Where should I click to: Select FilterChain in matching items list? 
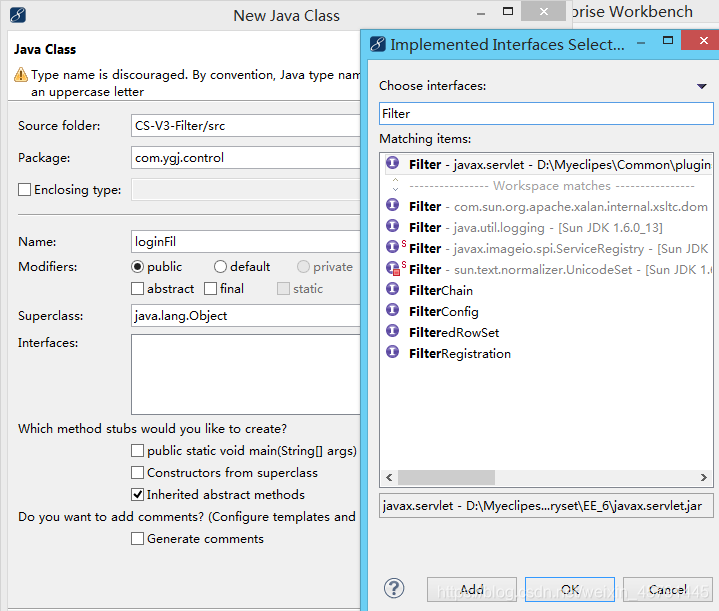pyautogui.click(x=441, y=290)
